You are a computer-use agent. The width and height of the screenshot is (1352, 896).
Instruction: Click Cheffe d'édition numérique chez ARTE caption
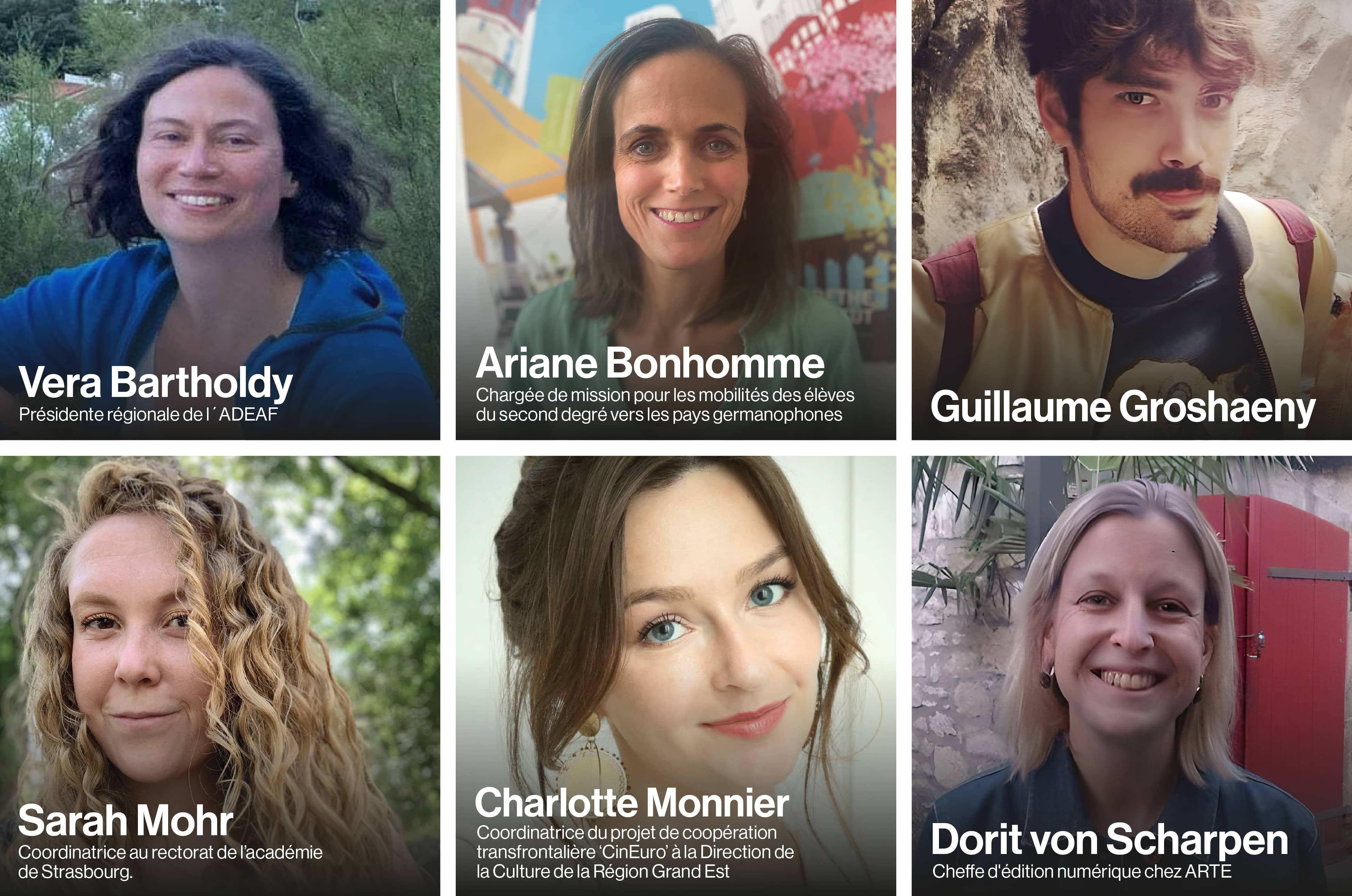point(1082,871)
